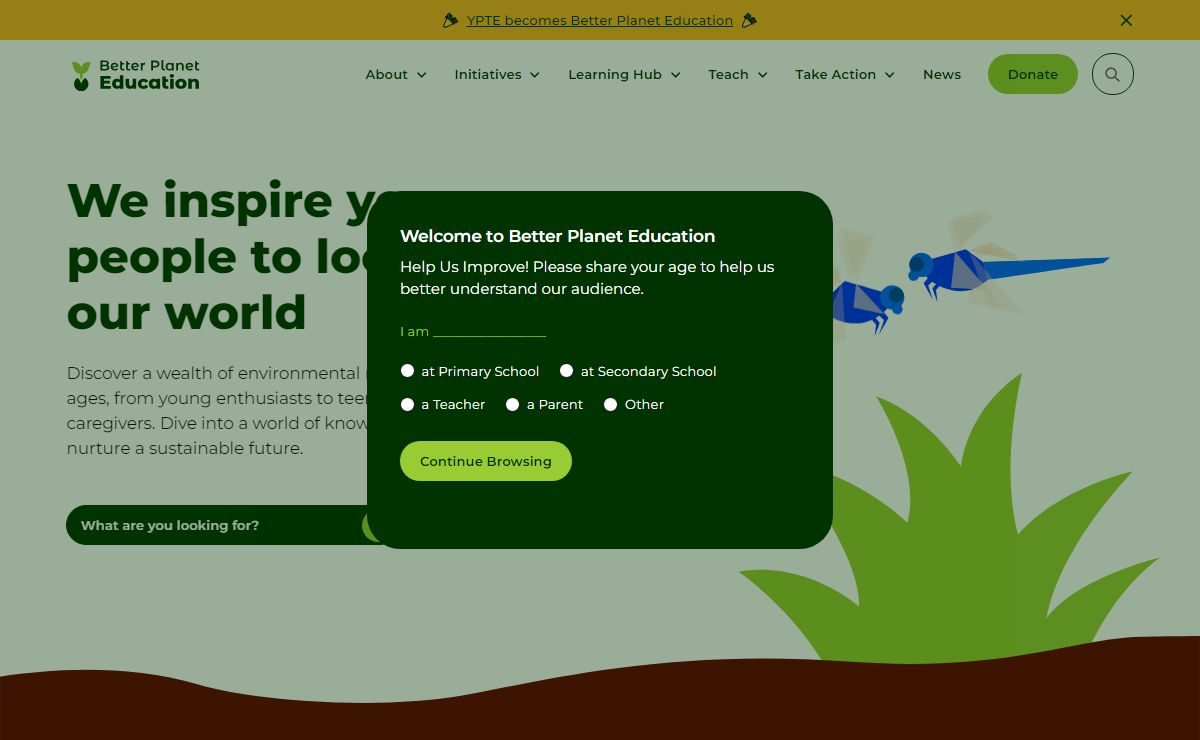Click the Continue Browsing button
The height and width of the screenshot is (740, 1200).
pos(486,461)
